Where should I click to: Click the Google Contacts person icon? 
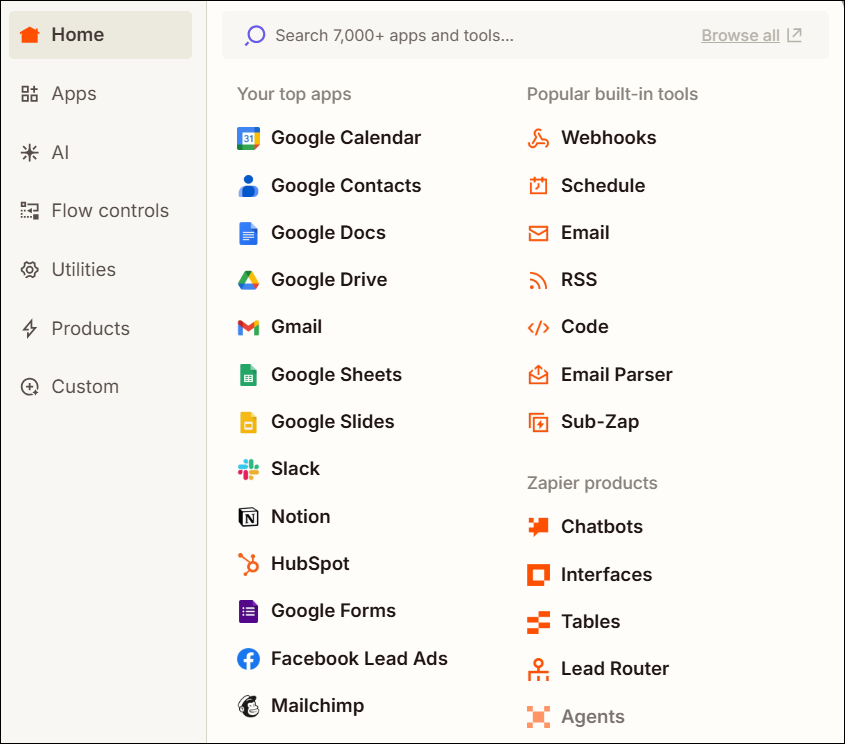[x=248, y=186]
